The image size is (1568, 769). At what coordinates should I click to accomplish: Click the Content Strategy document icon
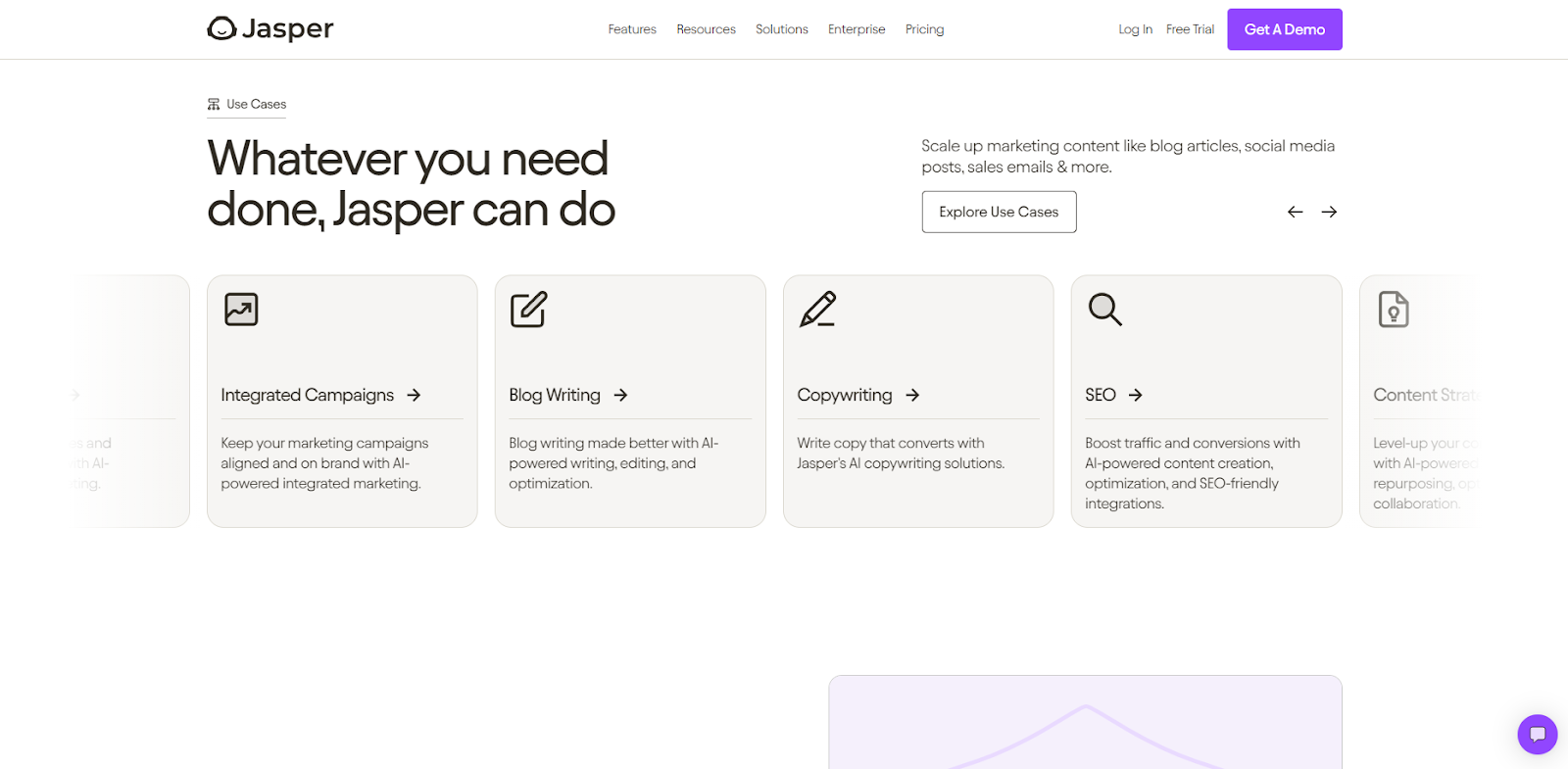1394,310
